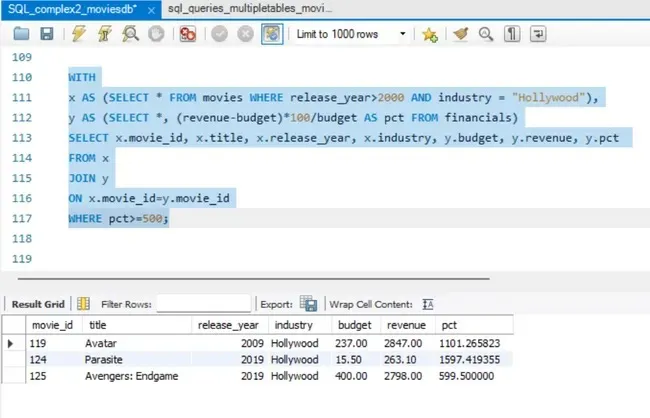Save the current SQL script
650x418 pixels.
pos(46,34)
